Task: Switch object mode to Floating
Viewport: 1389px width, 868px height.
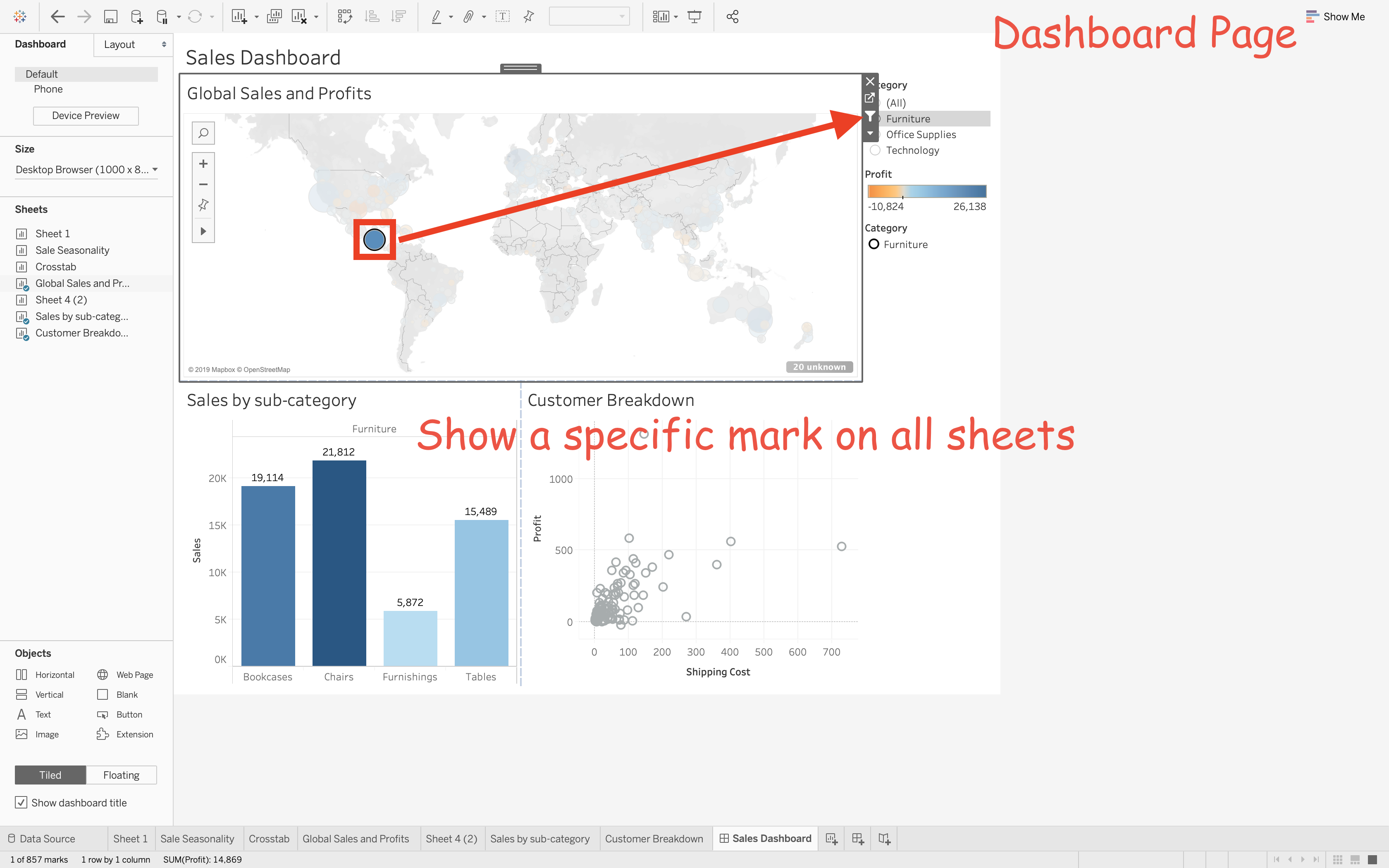Action: tap(121, 775)
